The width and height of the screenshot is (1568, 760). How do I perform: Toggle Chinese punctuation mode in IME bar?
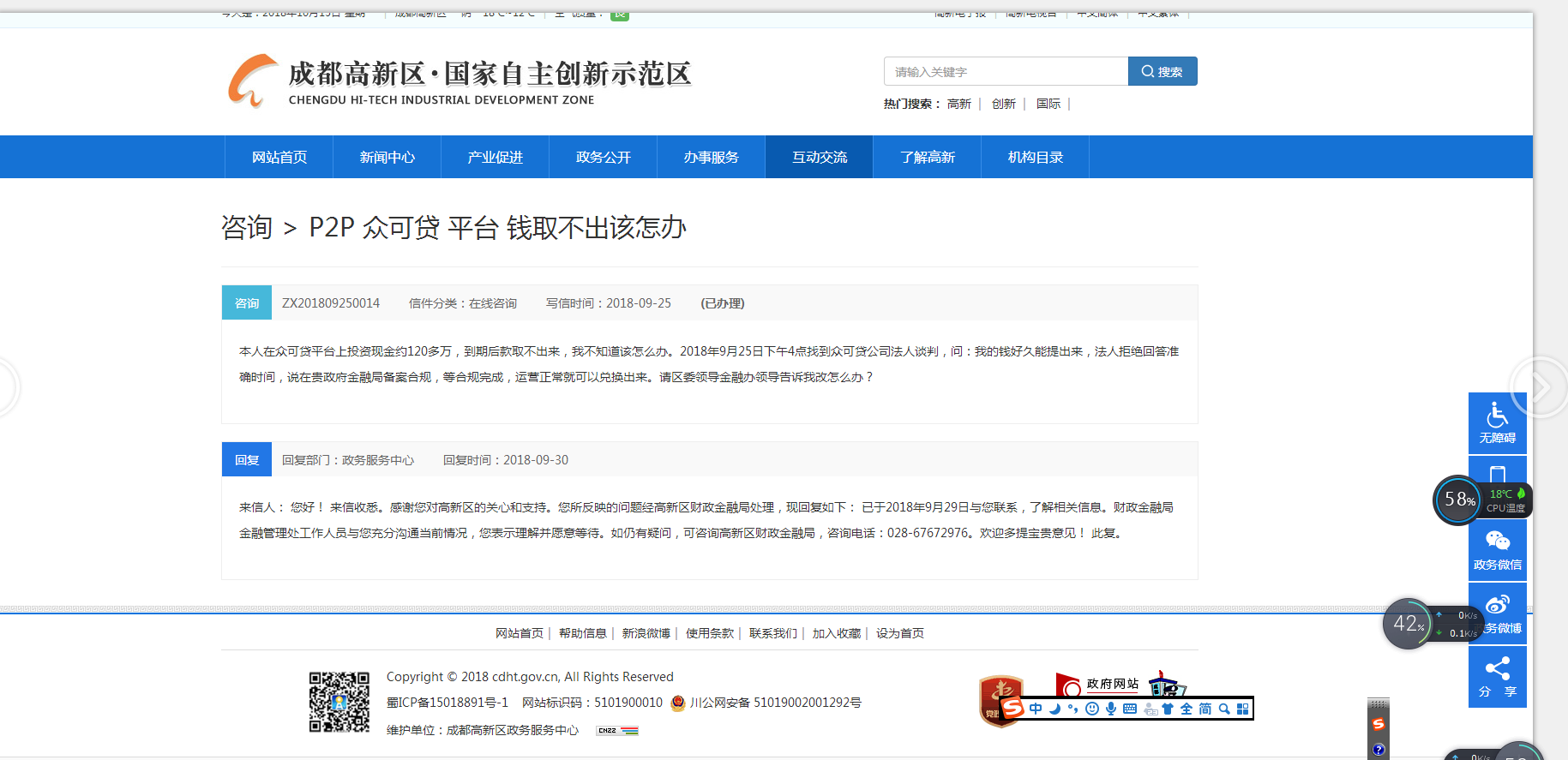(x=1072, y=709)
